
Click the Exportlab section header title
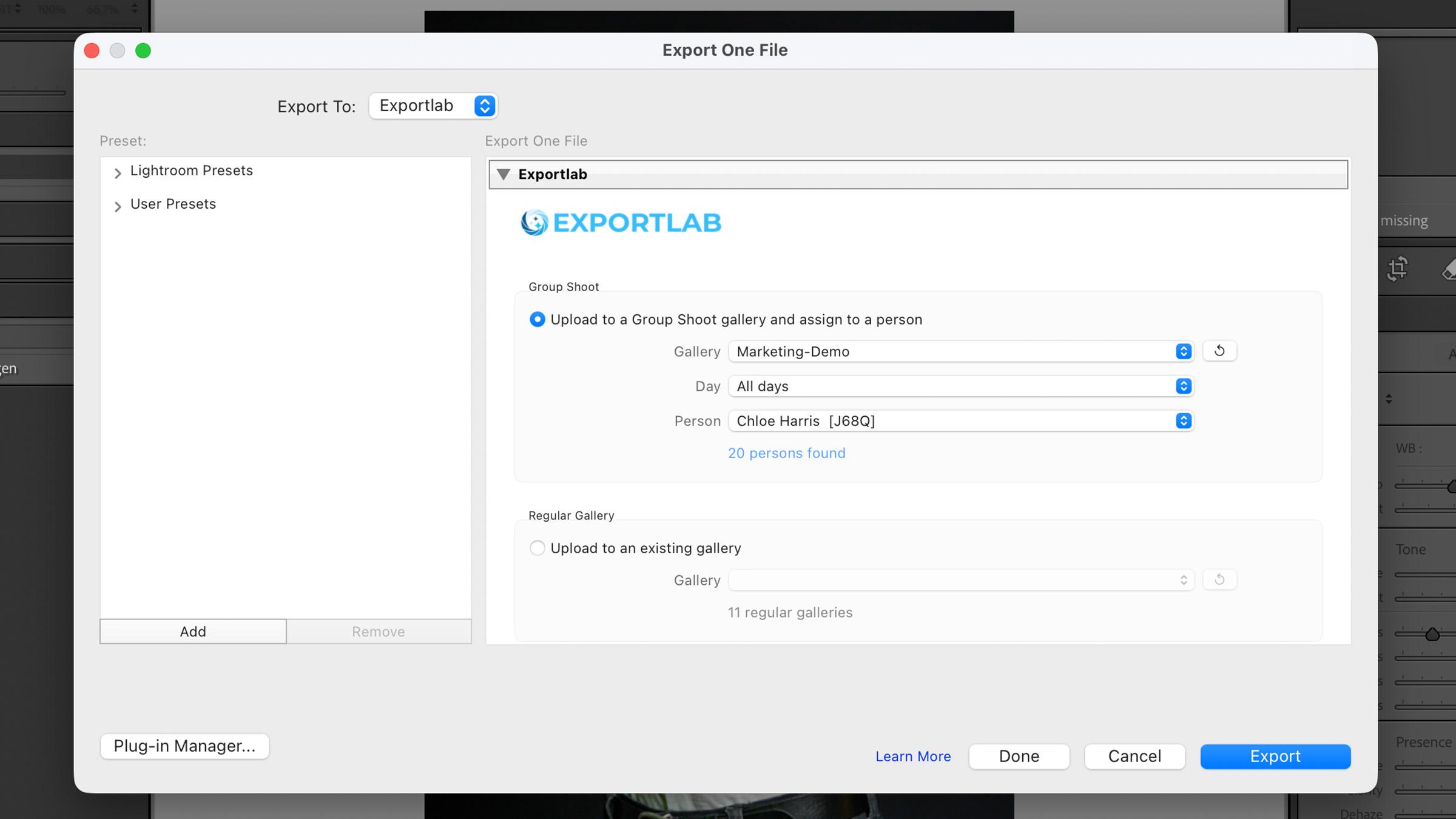coord(553,175)
